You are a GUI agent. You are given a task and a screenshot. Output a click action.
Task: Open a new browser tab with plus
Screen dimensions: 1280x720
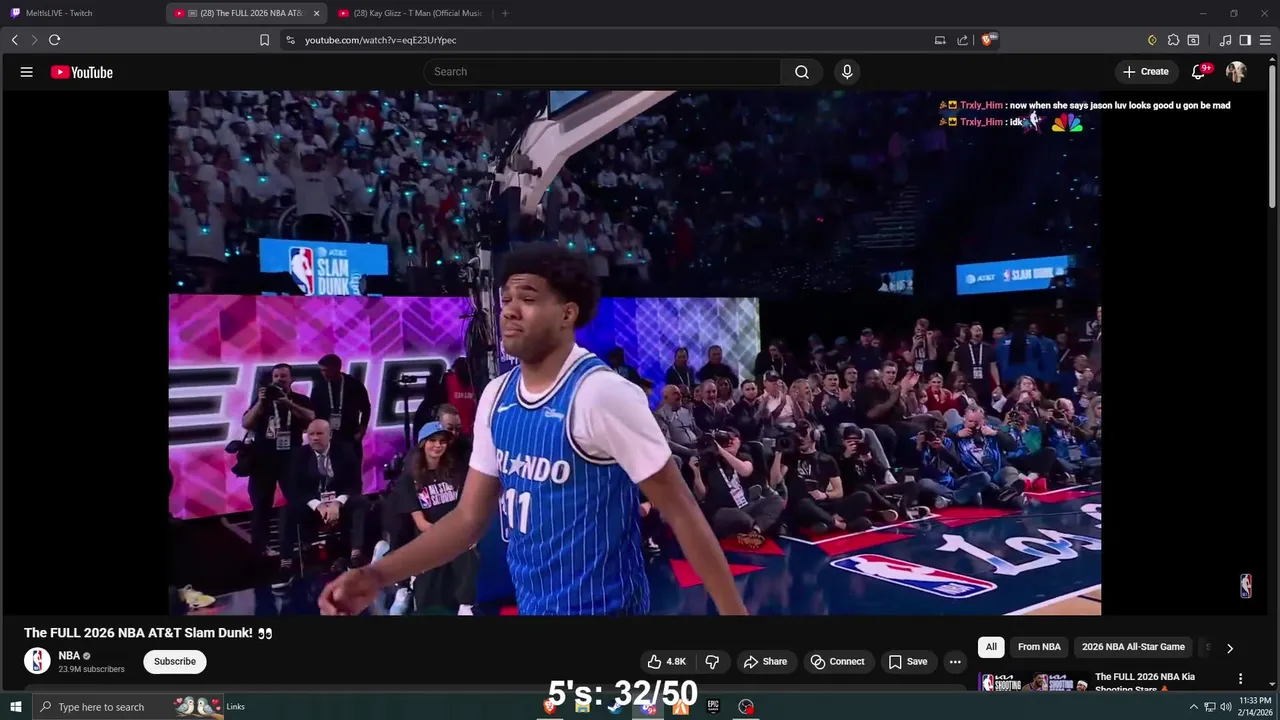(505, 13)
